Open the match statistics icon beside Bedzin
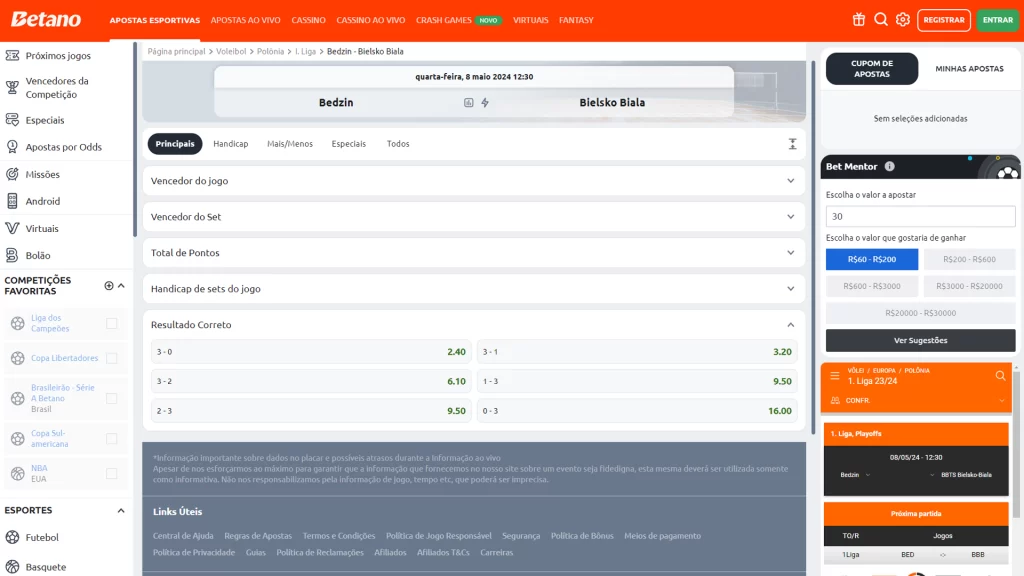1024x576 pixels. 468,103
